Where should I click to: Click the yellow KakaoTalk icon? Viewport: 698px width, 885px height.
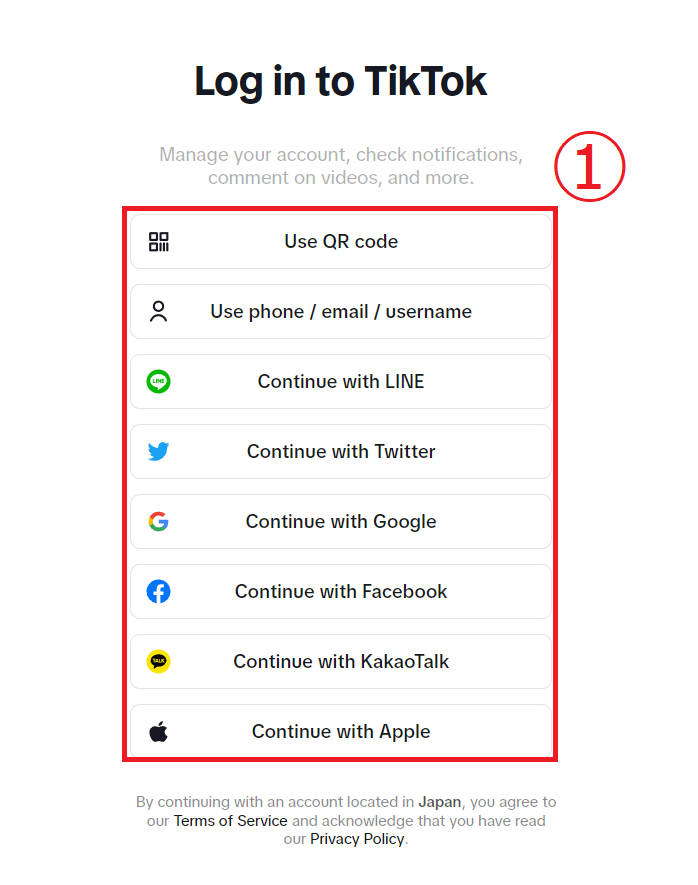pos(159,661)
